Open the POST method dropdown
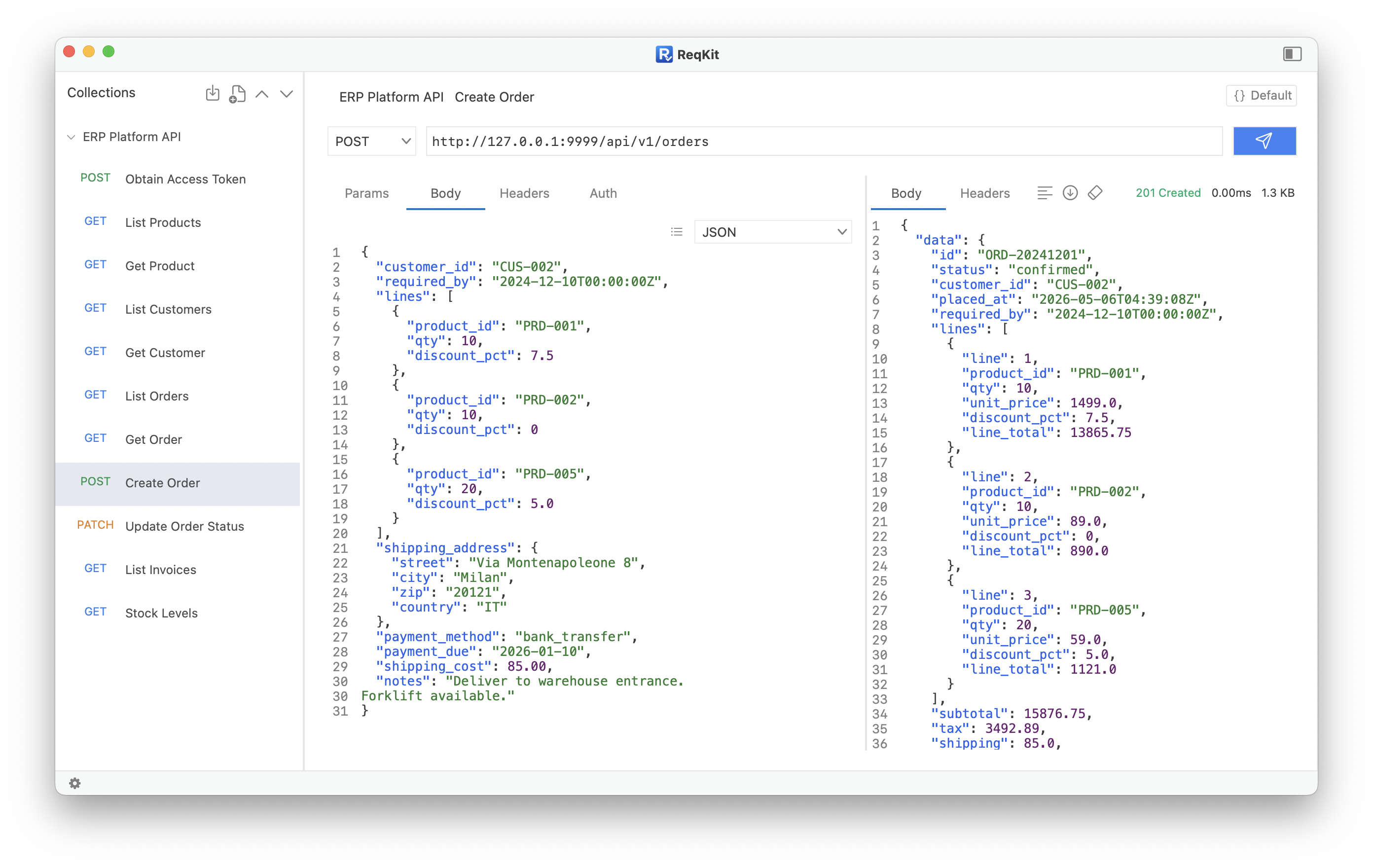The width and height of the screenshot is (1373, 868). pos(372,141)
